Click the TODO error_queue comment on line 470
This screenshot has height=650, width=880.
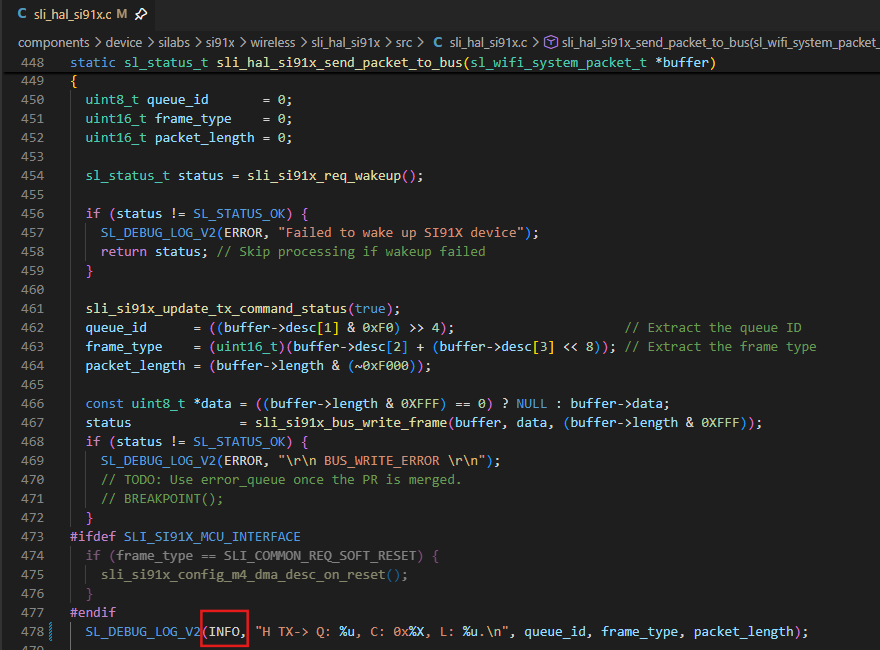[x=281, y=479]
